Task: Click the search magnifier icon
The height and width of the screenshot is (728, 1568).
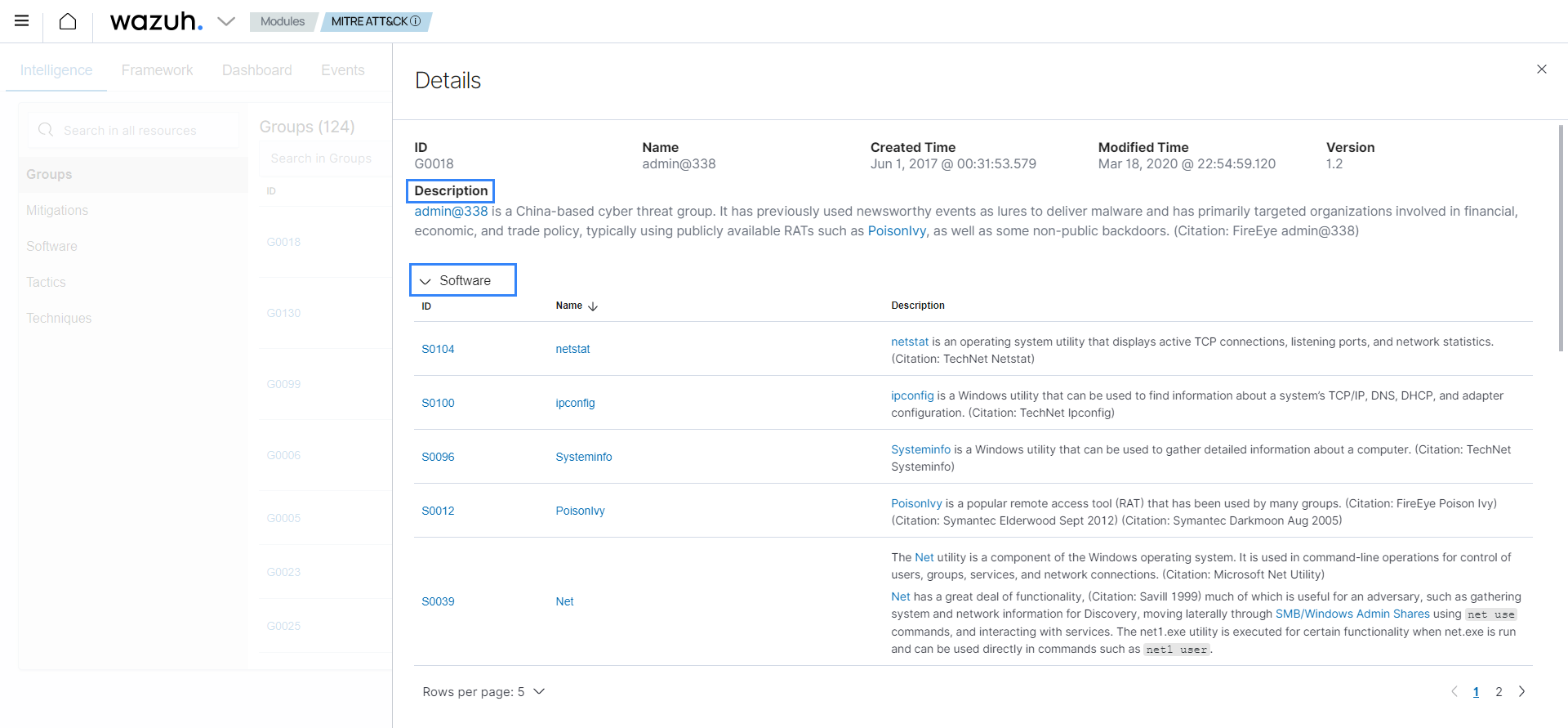Action: click(x=46, y=130)
